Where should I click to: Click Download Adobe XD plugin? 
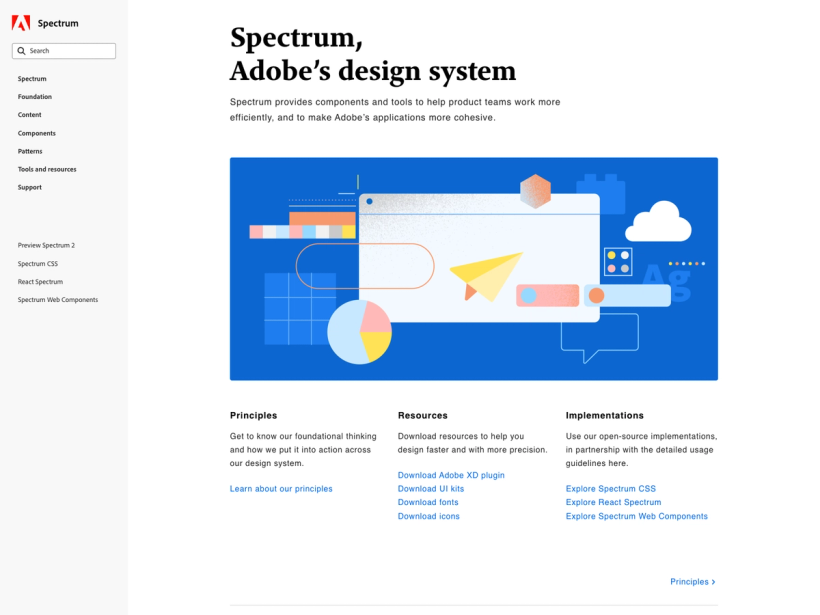click(x=451, y=475)
